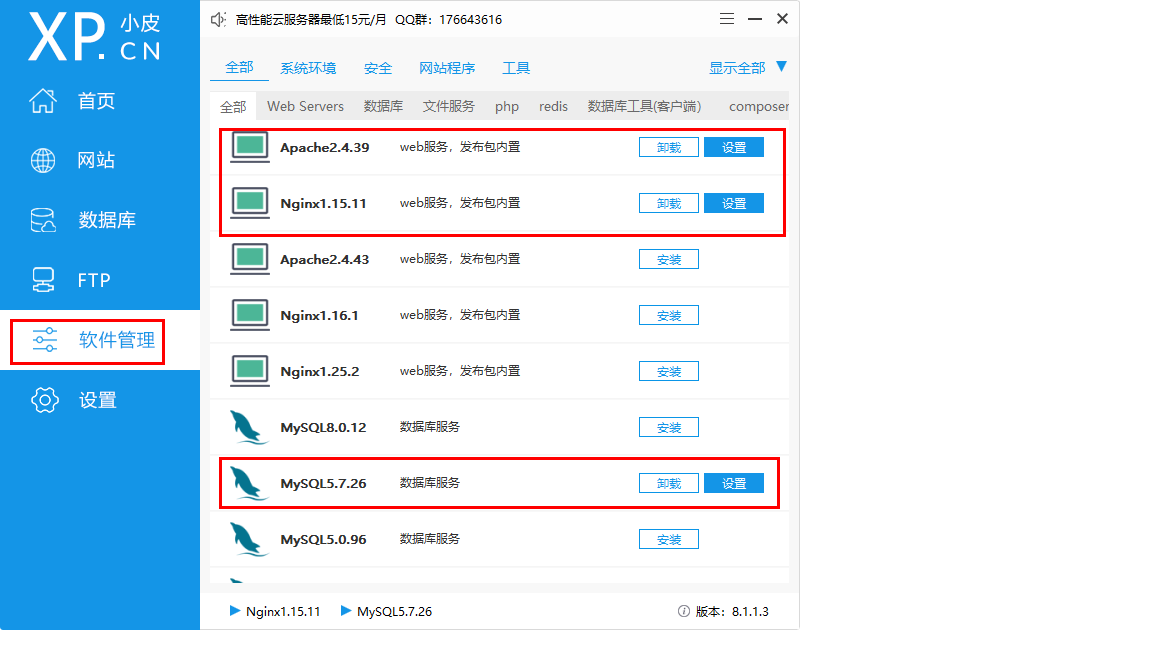Click the Apache2.4.43 monitor icon
1152x648 pixels.
[x=250, y=259]
